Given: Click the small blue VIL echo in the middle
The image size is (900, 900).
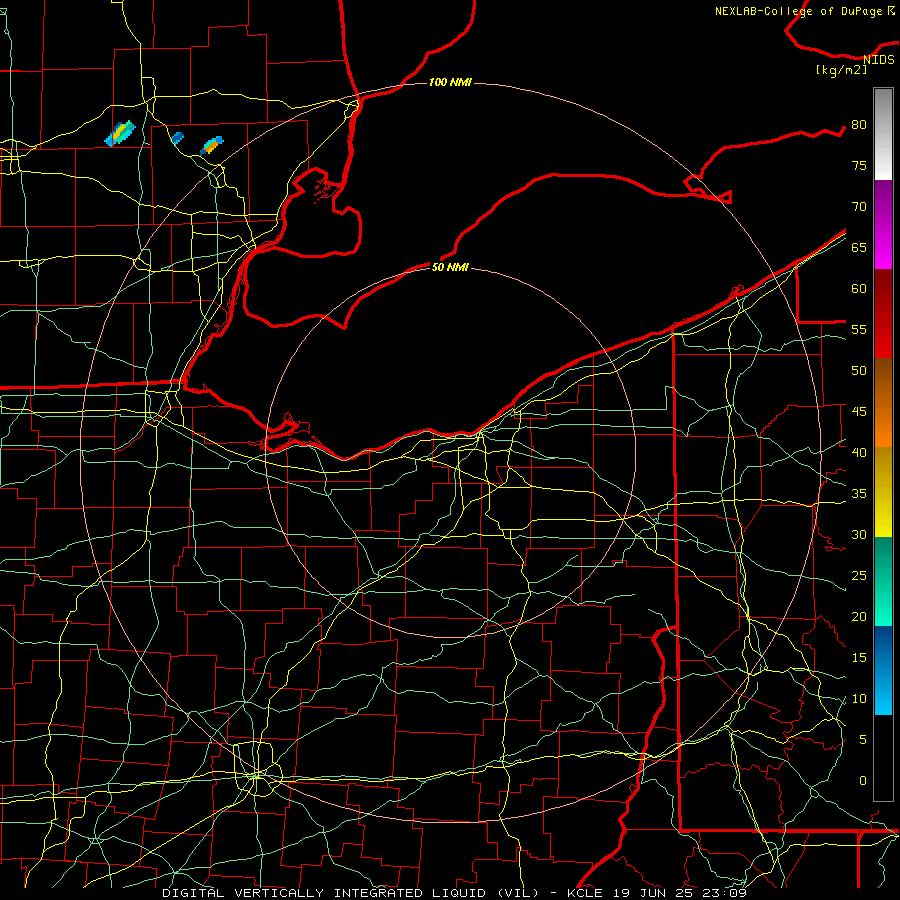Looking at the screenshot, I should pos(177,138).
